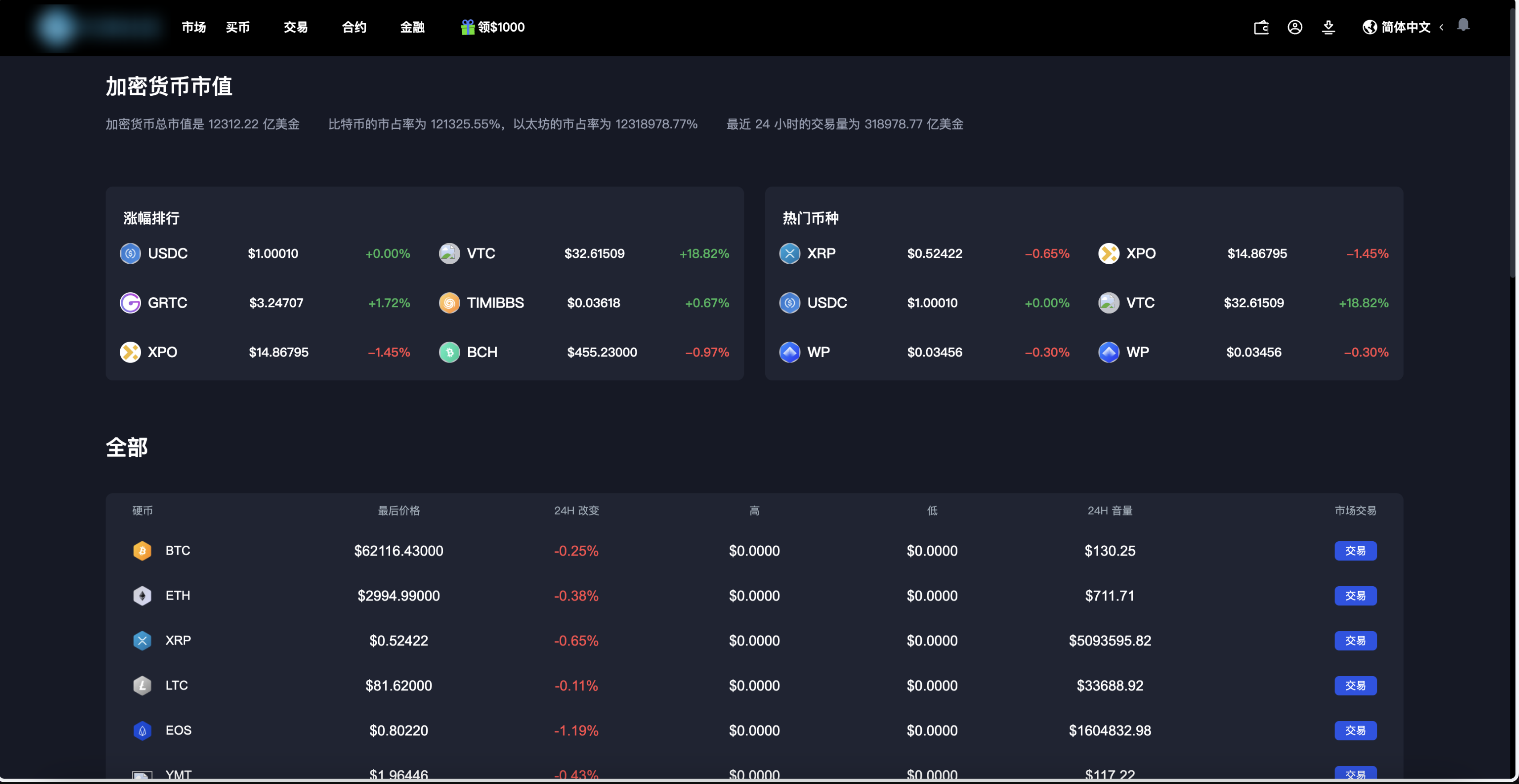Click the chevron beside 简体中文
The width and height of the screenshot is (1519, 784).
coord(1442,27)
